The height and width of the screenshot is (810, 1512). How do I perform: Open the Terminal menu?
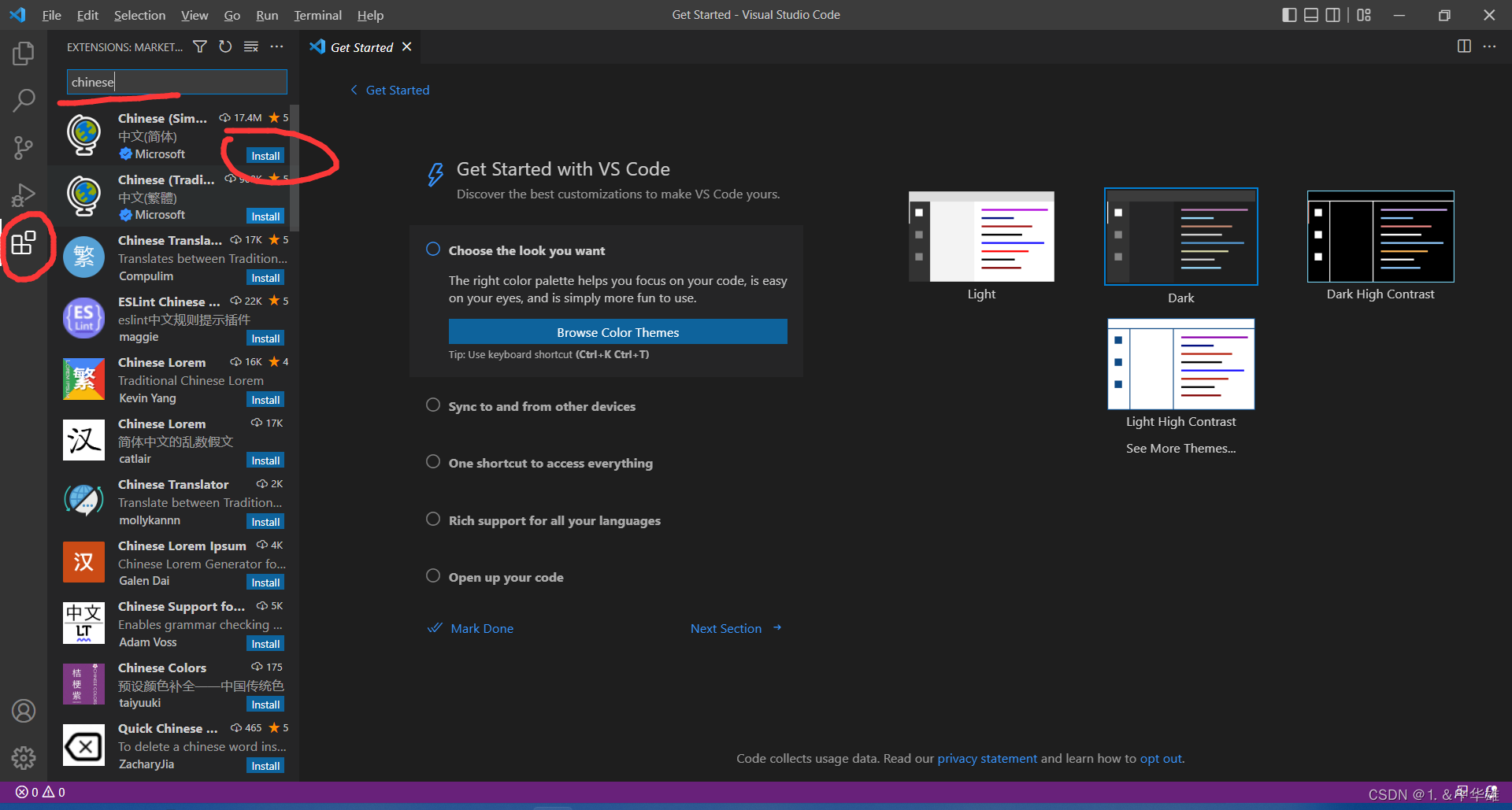[317, 15]
